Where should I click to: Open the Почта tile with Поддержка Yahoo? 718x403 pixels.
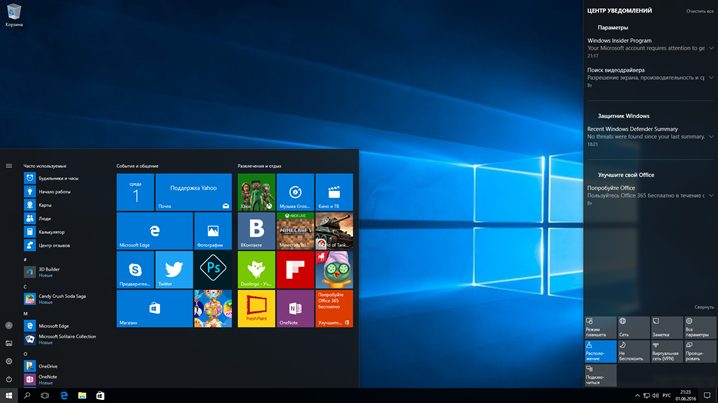coord(194,192)
